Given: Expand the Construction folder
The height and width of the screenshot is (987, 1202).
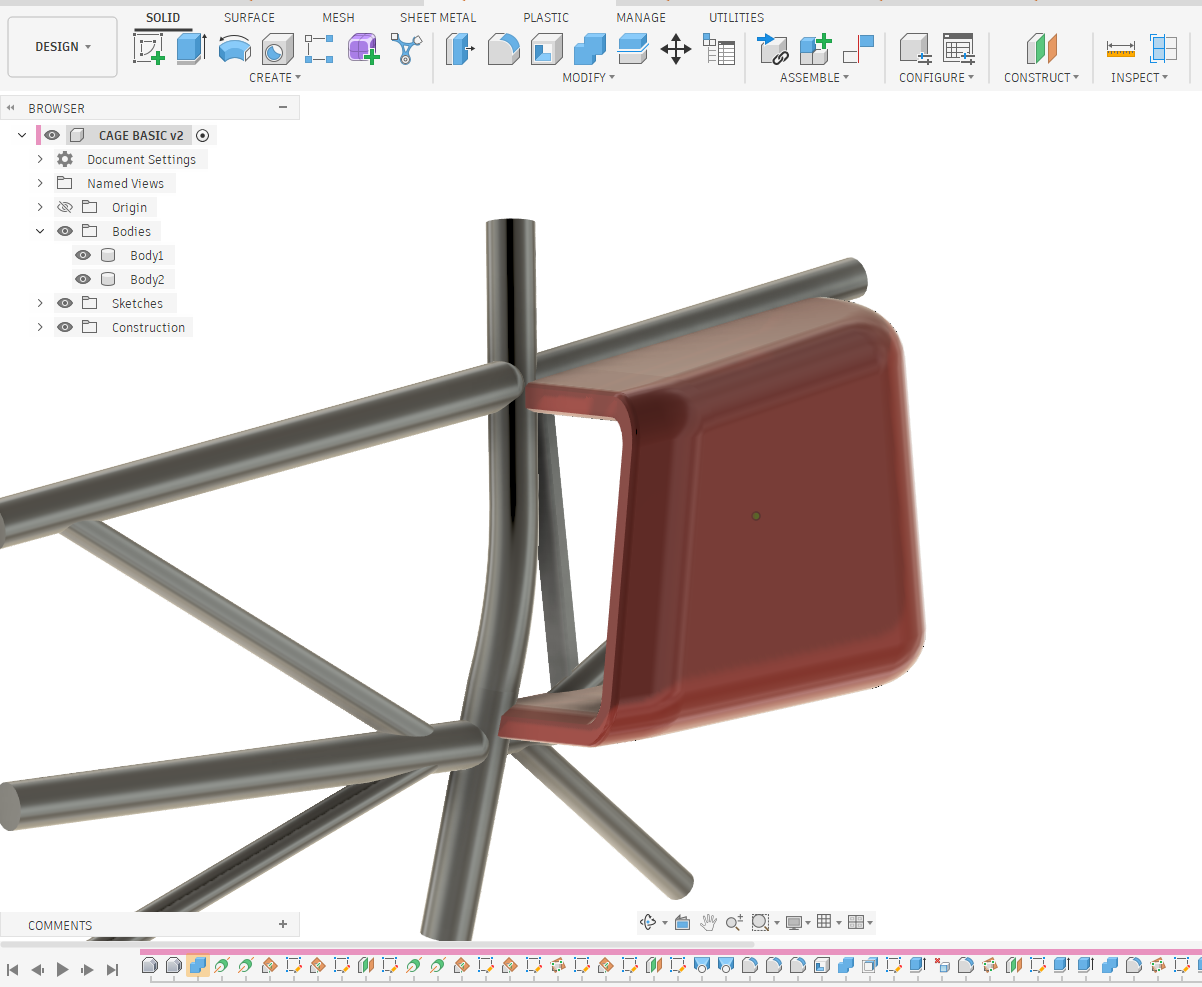Looking at the screenshot, I should coord(40,327).
